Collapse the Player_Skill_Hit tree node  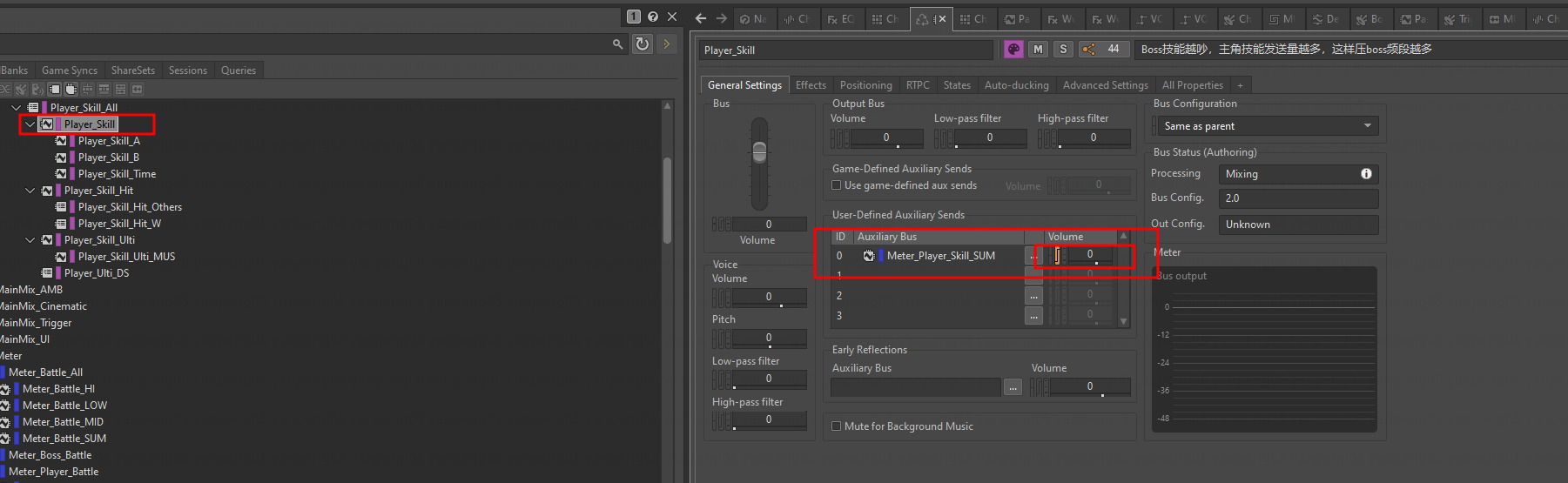coord(30,191)
